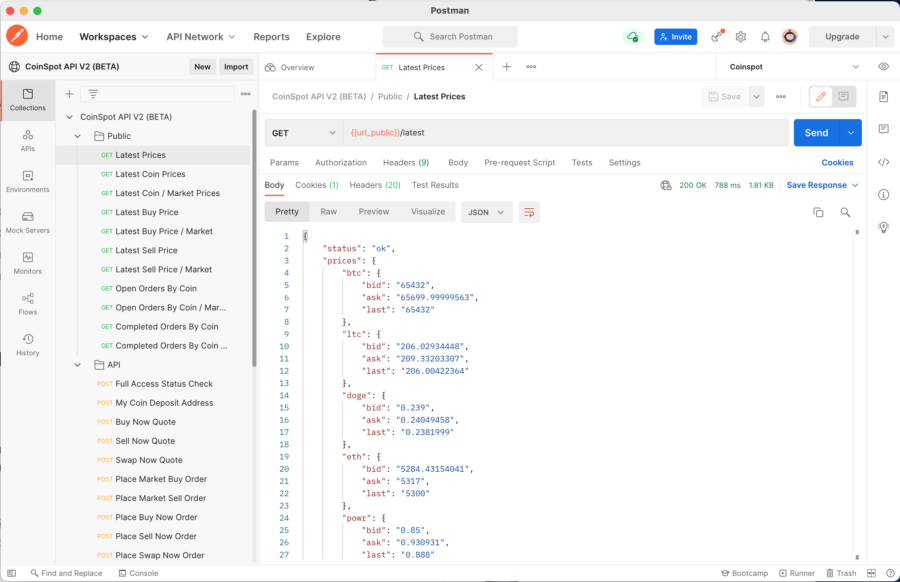Toggle the sidebar visibility in status bar
Image resolution: width=900 pixels, height=582 pixels.
(x=11, y=573)
